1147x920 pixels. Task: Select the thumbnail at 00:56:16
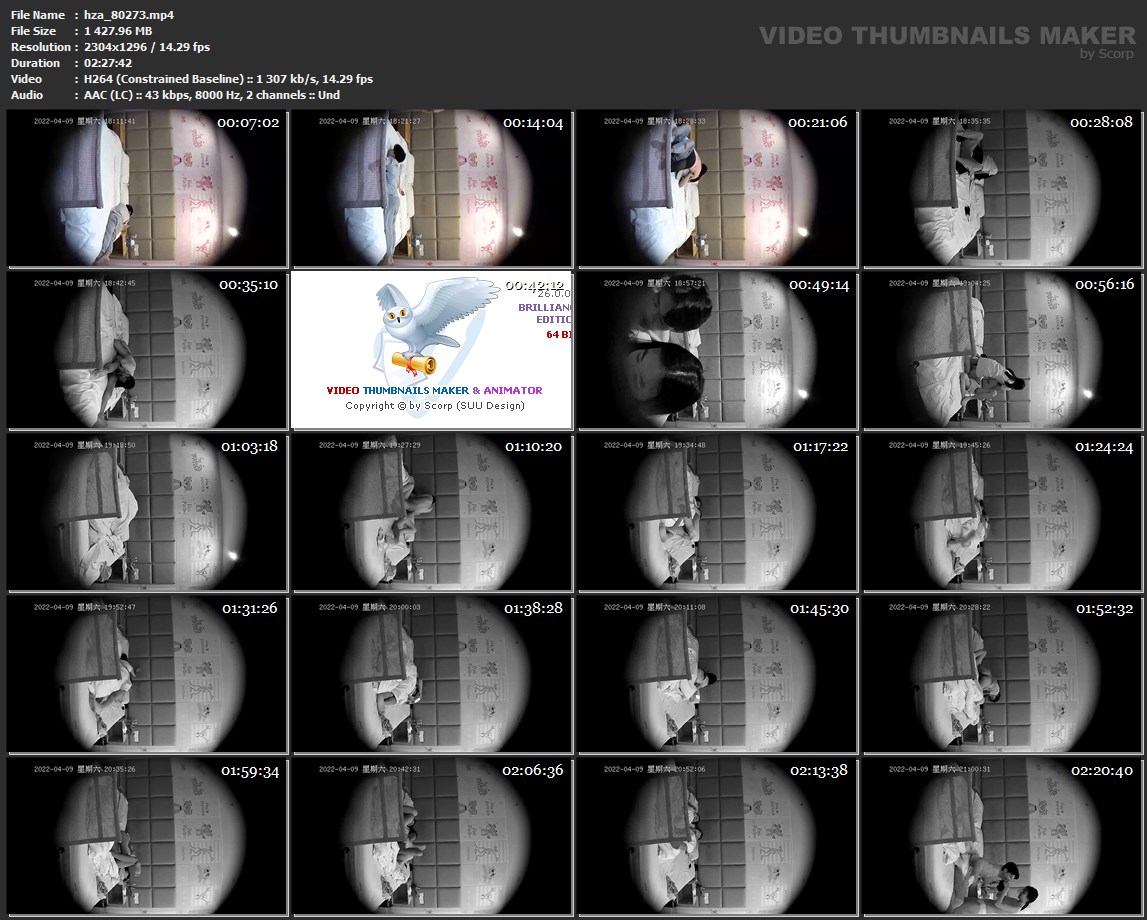1002,351
